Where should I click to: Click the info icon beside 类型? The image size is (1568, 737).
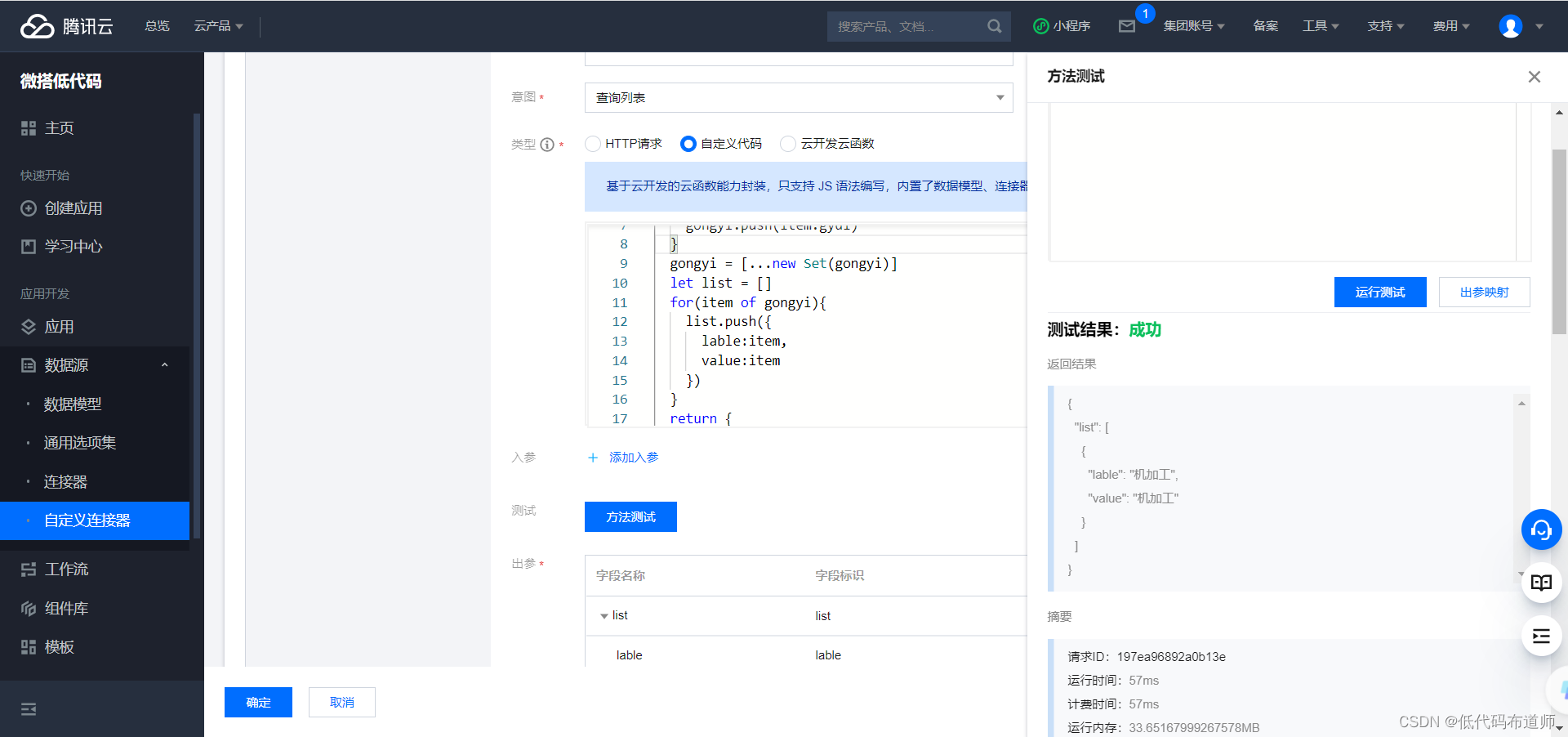click(x=547, y=145)
